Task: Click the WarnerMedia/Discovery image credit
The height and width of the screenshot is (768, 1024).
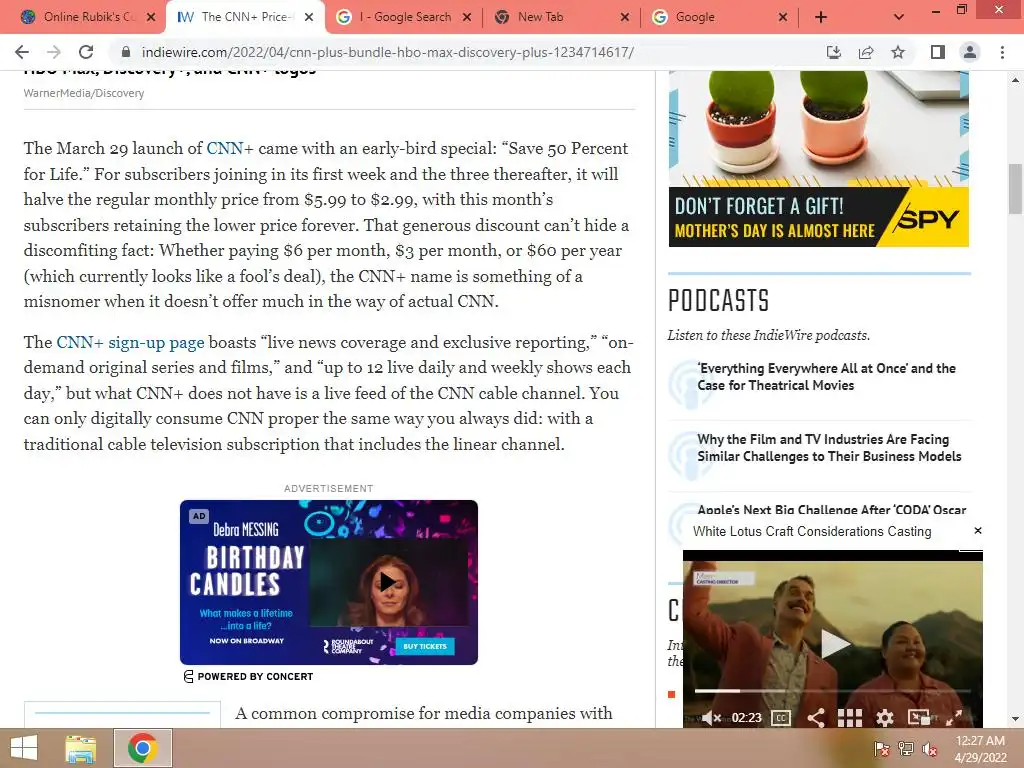Action: pyautogui.click(x=84, y=93)
